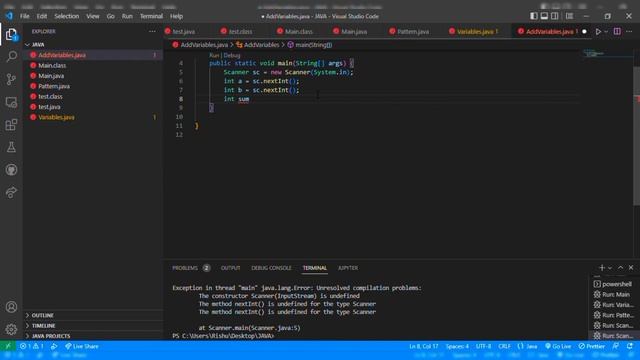Open the Go menu

click(x=111, y=16)
